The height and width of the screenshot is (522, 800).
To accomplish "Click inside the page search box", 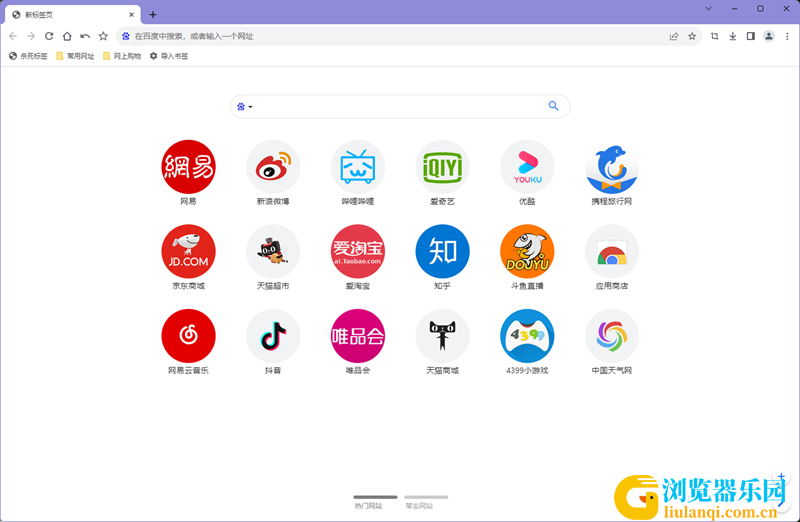I will click(399, 106).
